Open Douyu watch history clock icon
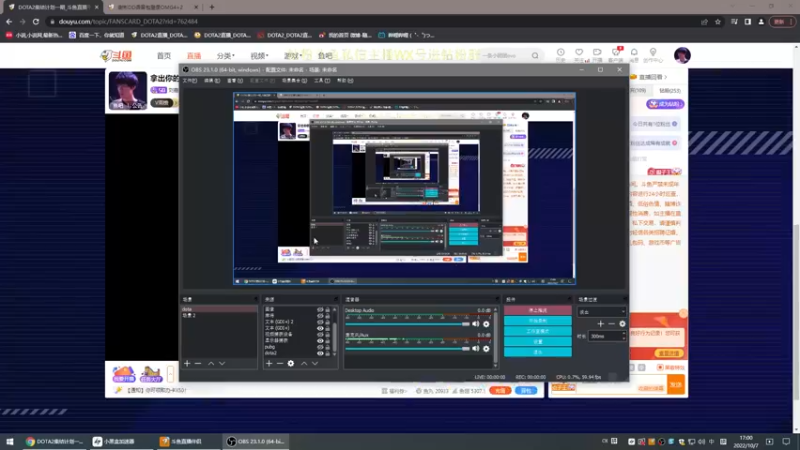The height and width of the screenshot is (450, 800). pyautogui.click(x=561, y=53)
